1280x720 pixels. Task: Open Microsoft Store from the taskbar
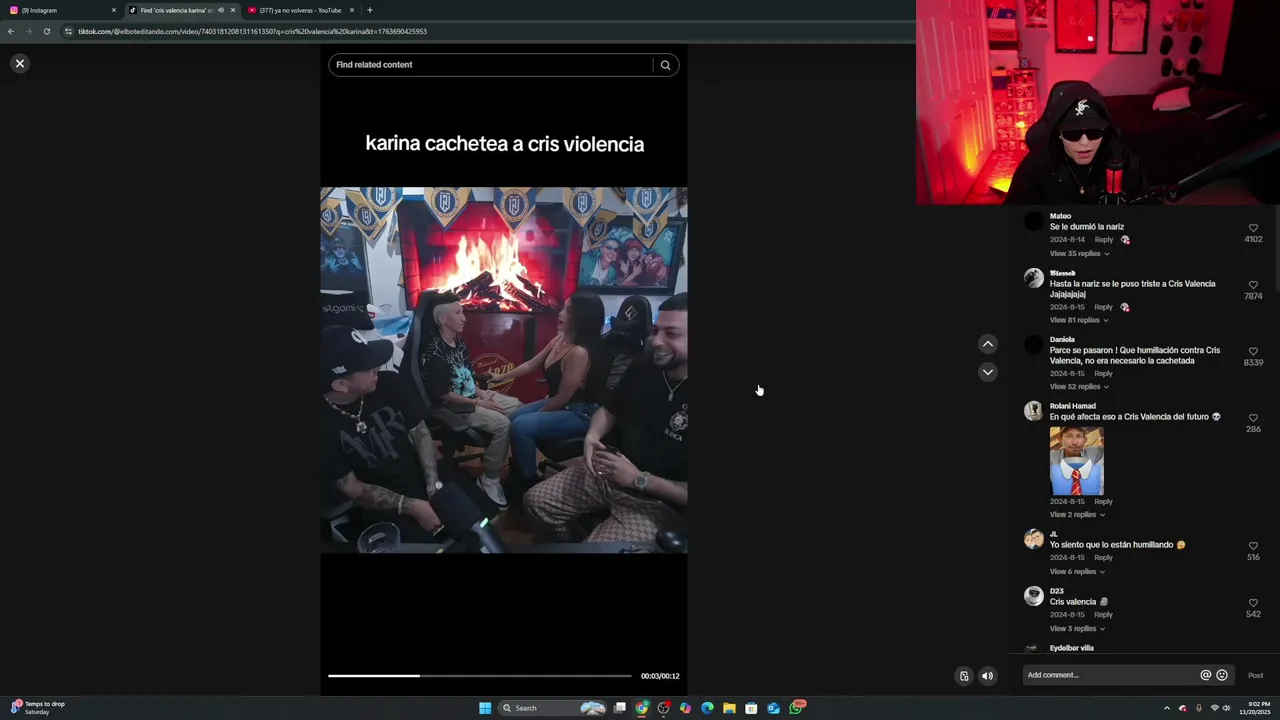click(751, 708)
